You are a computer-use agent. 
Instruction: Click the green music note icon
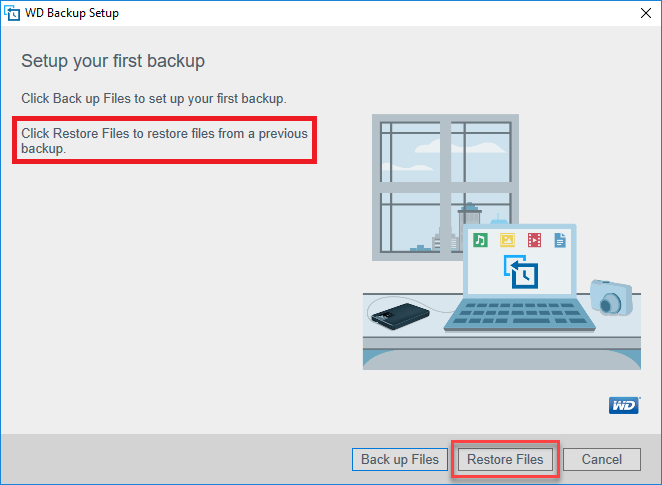pyautogui.click(x=480, y=240)
